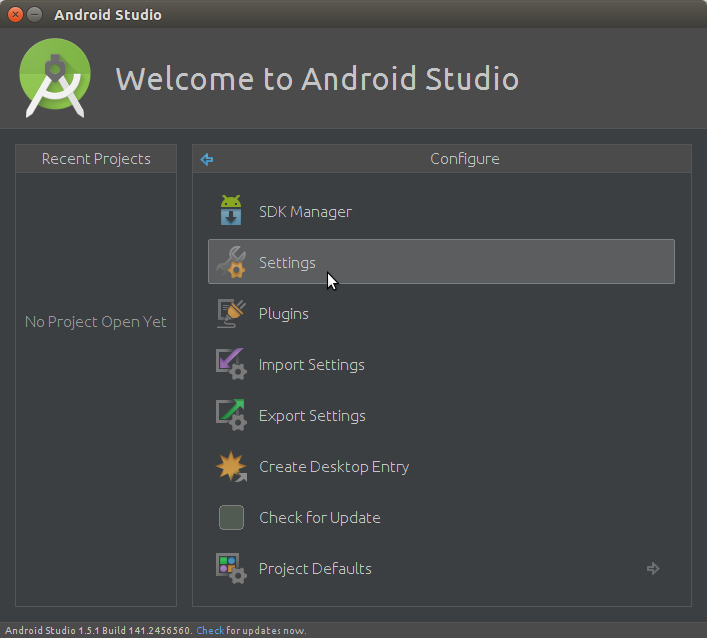Click the SDK Manager android icon
Image resolution: width=707 pixels, height=638 pixels.
231,211
